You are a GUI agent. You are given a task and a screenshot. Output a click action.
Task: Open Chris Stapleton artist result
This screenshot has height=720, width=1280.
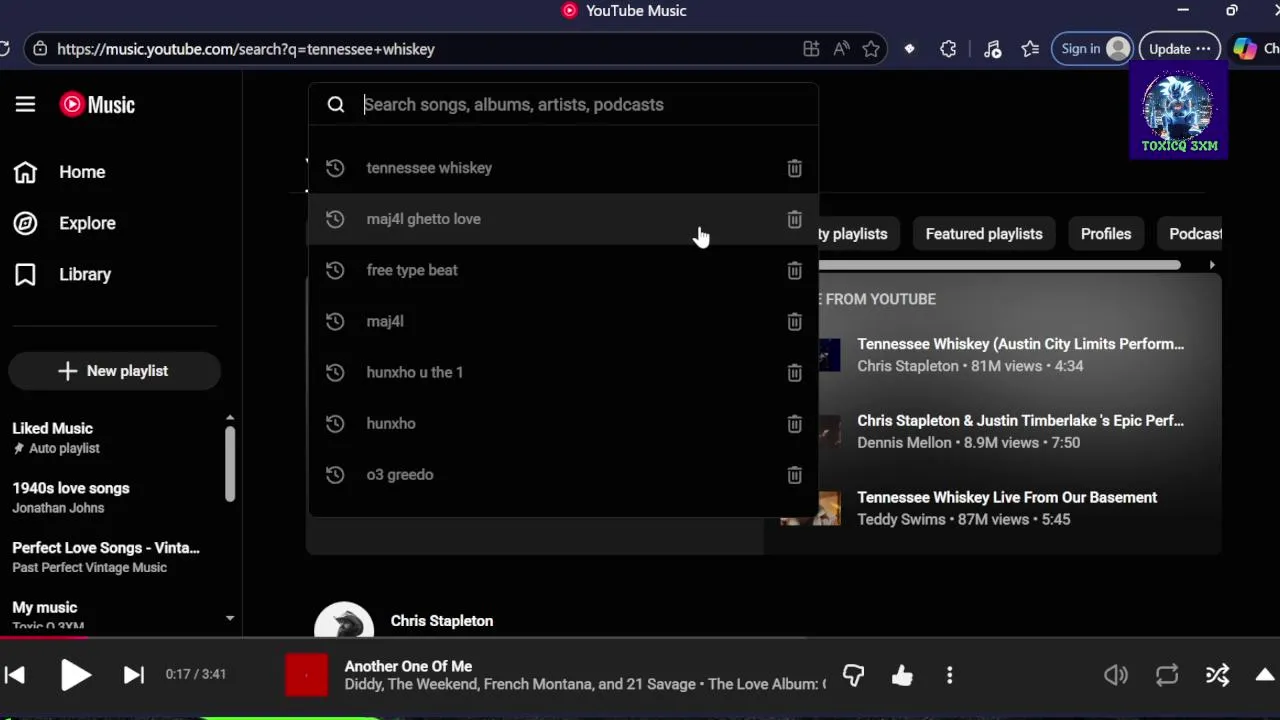coord(442,621)
